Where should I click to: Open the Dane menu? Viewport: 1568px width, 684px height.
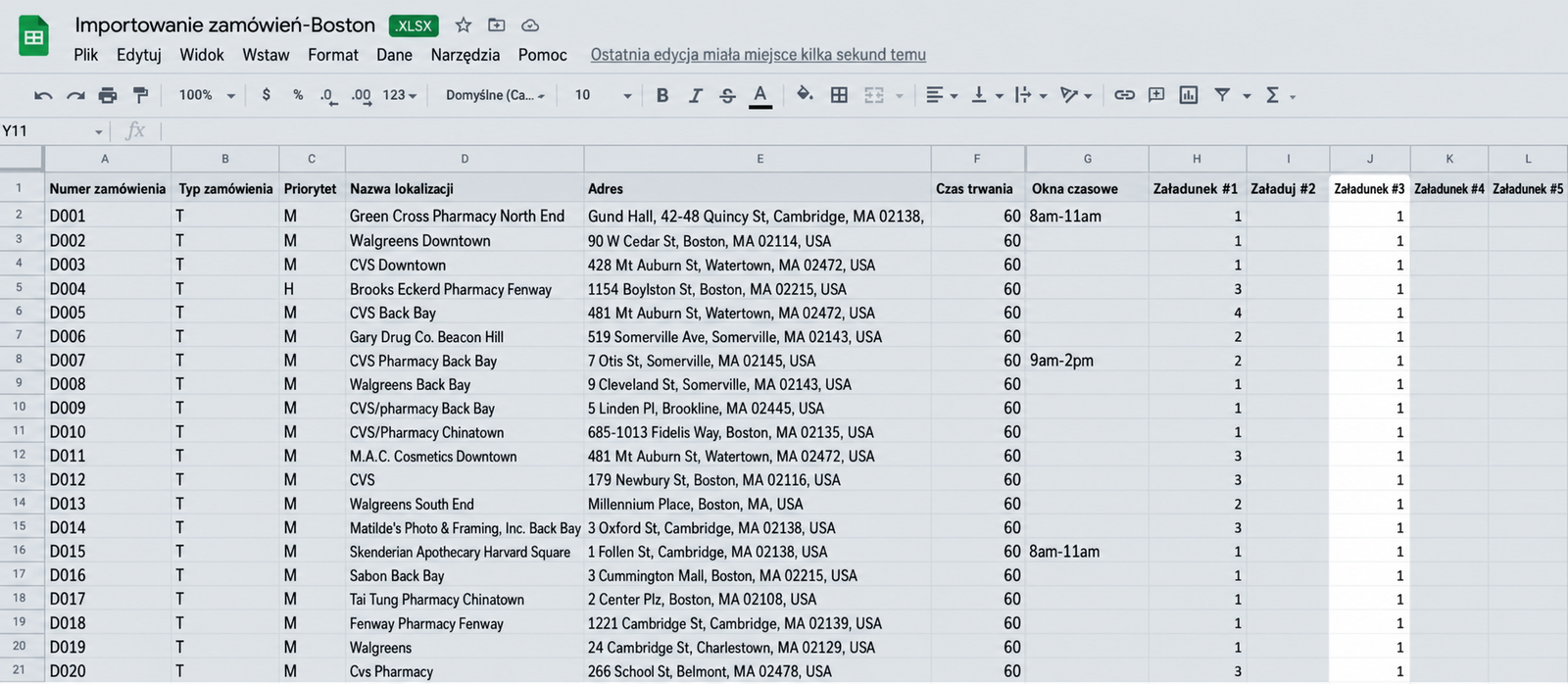(x=395, y=55)
